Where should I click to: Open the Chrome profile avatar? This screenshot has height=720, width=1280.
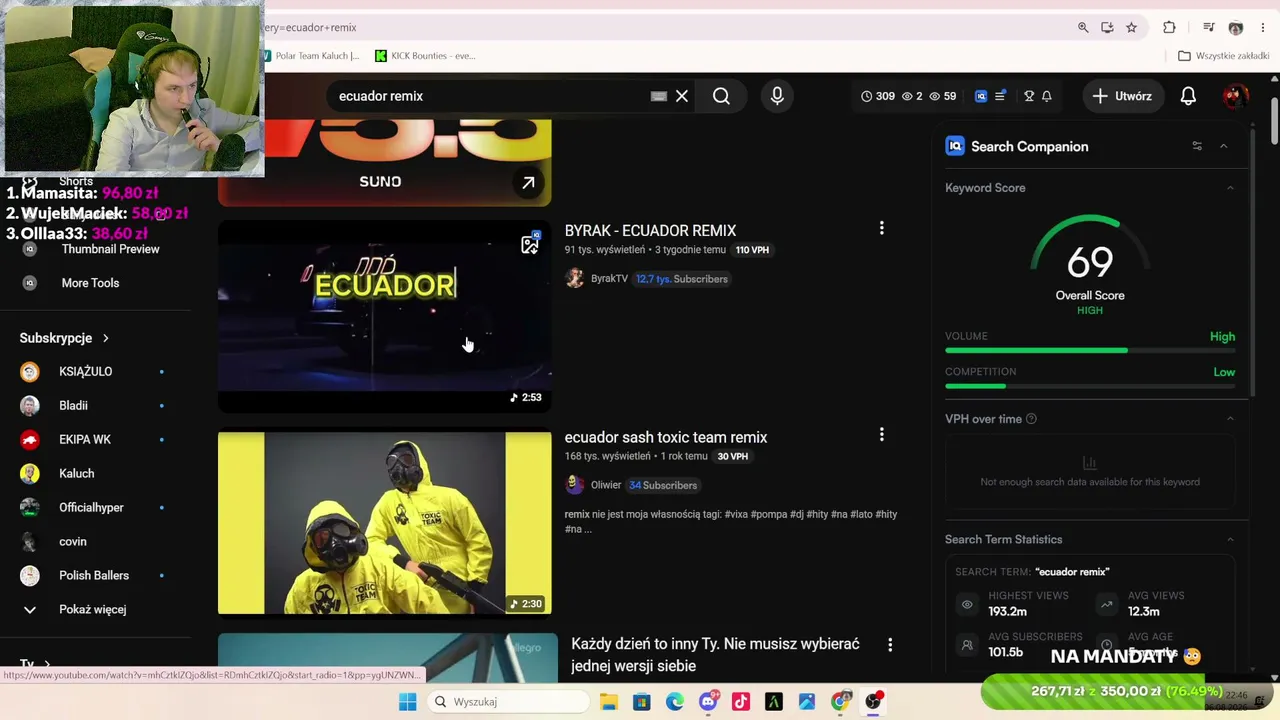click(x=1236, y=27)
